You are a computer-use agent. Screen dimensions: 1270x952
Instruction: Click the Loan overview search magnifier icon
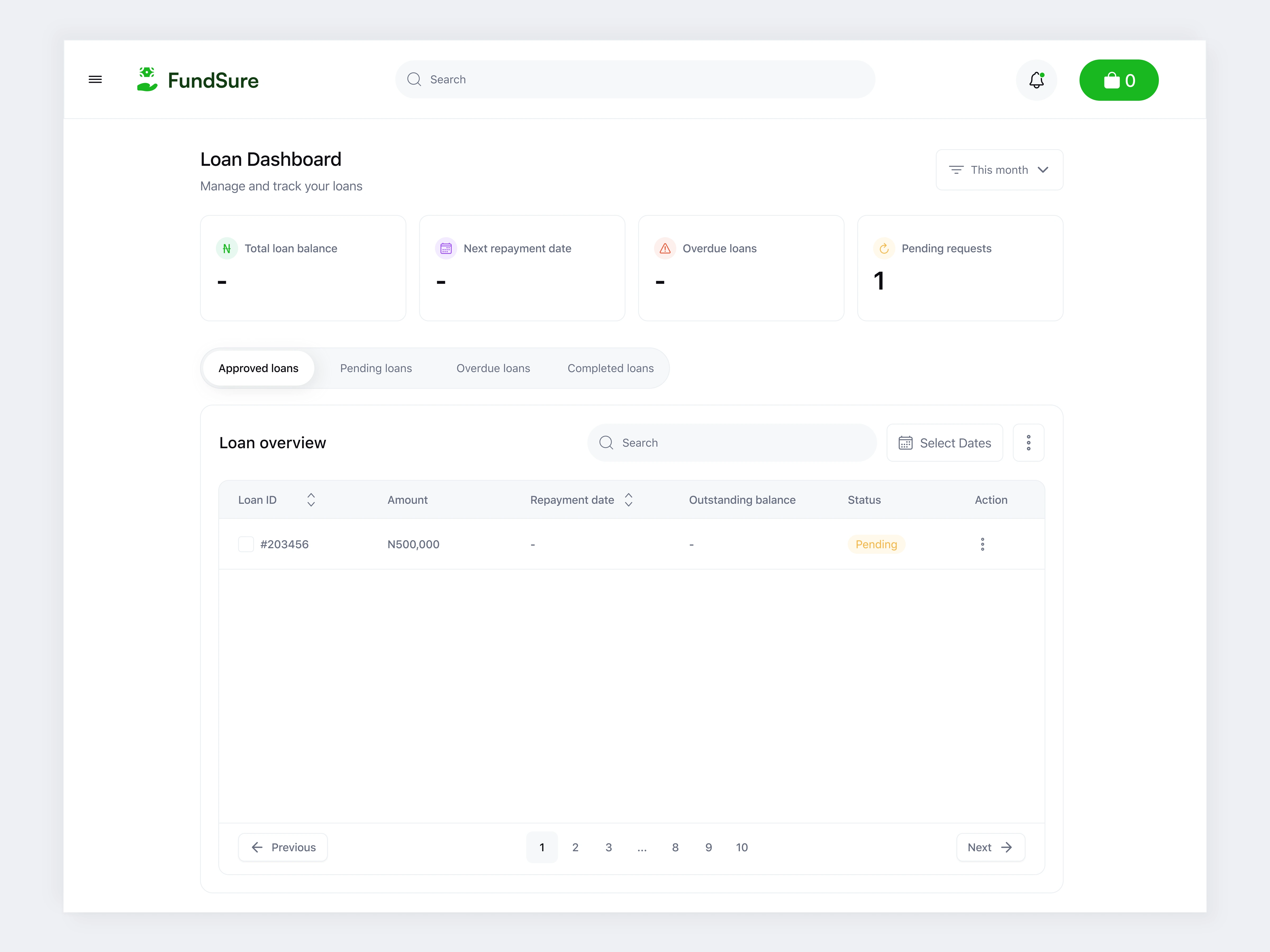(606, 442)
